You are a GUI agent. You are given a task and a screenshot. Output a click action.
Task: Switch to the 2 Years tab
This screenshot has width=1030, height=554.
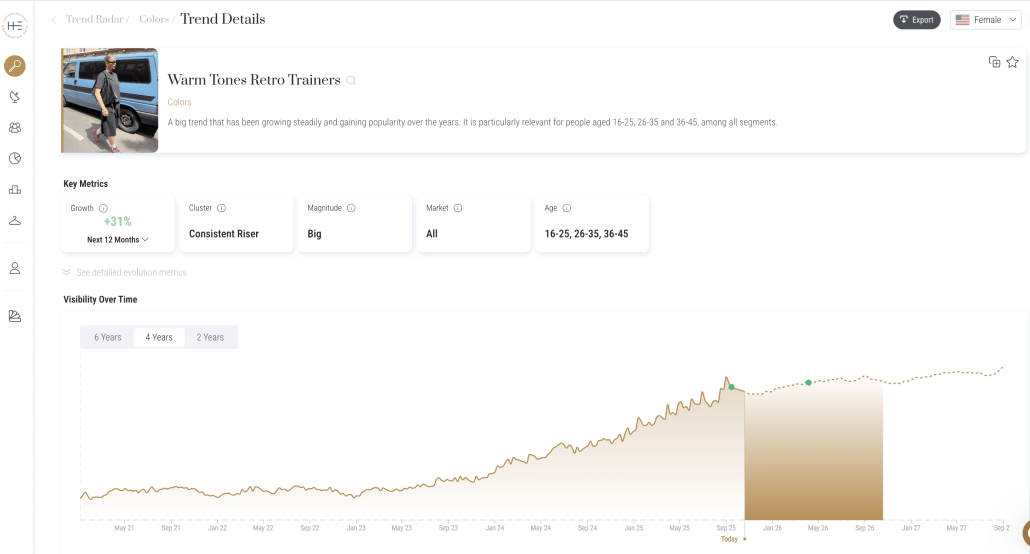210,337
